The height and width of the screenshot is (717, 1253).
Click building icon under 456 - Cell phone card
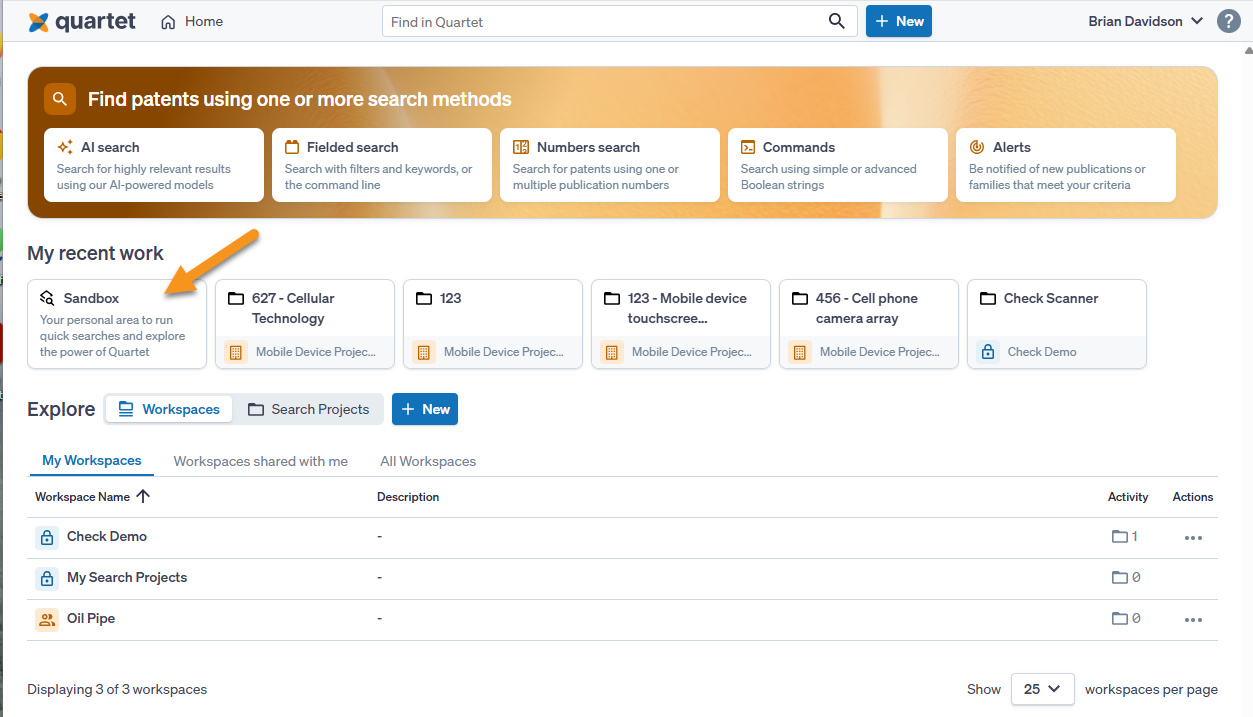[800, 352]
